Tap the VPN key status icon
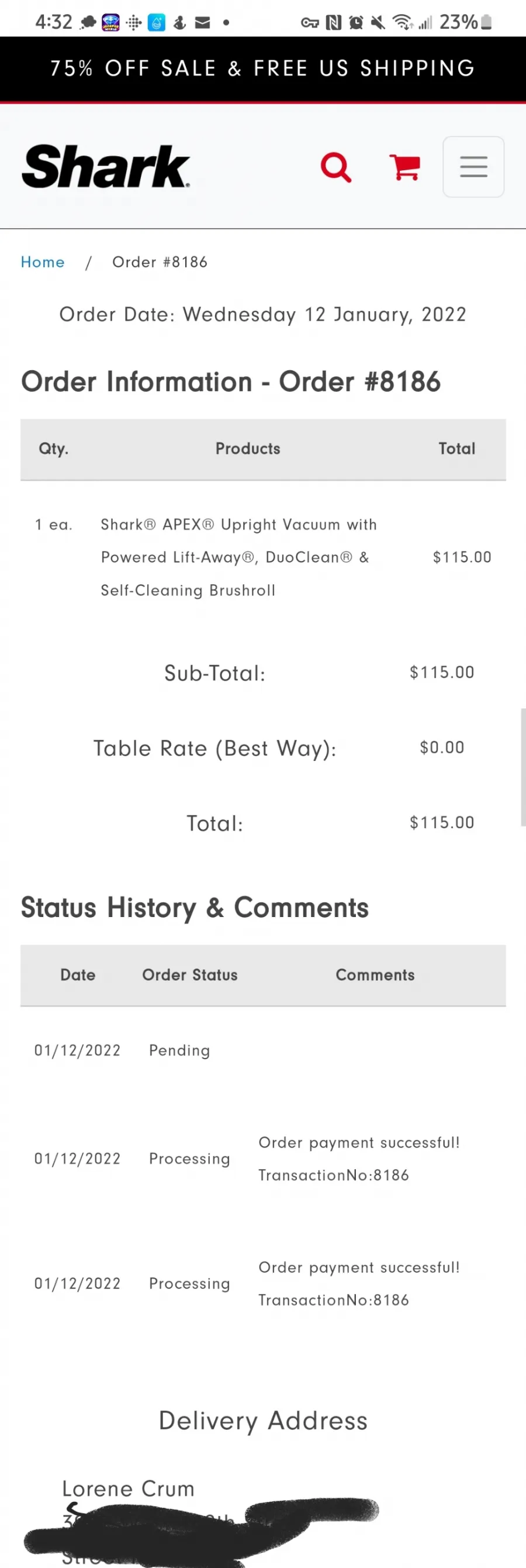The width and height of the screenshot is (526, 1568). pos(310,23)
